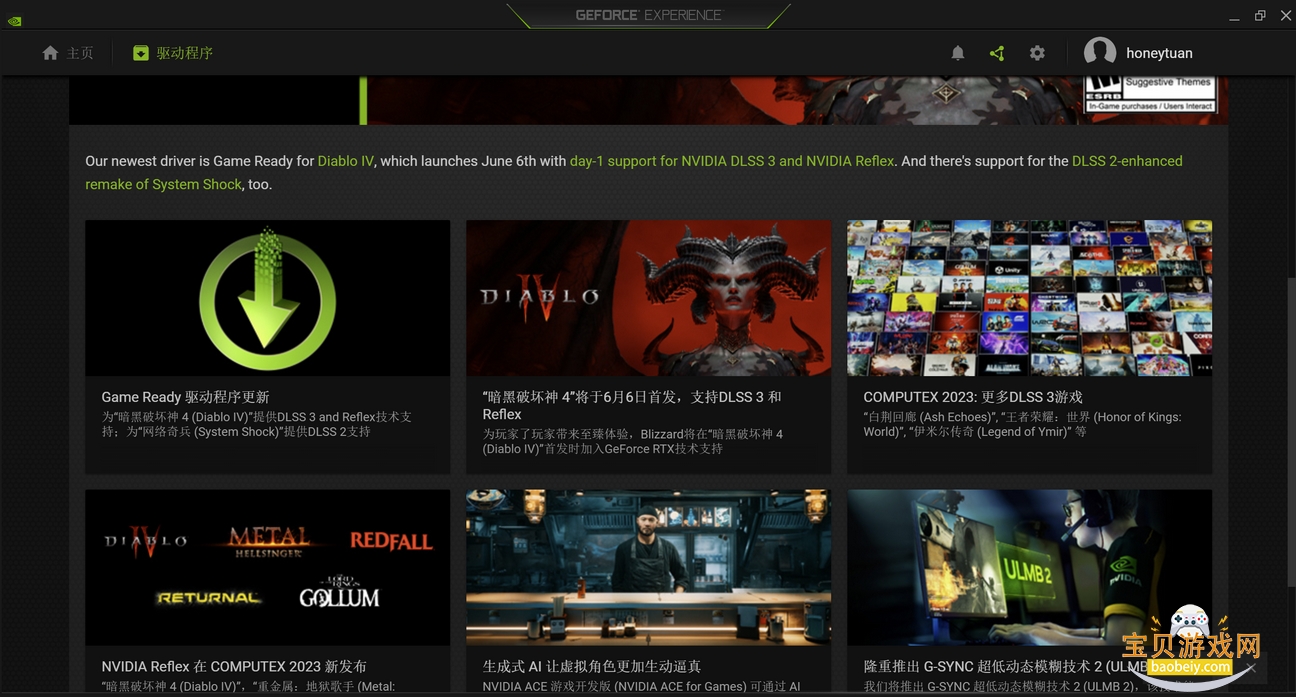Click the NVIDIA Reflex 在 COMPUTEX 2023 新发布 headline

(234, 666)
